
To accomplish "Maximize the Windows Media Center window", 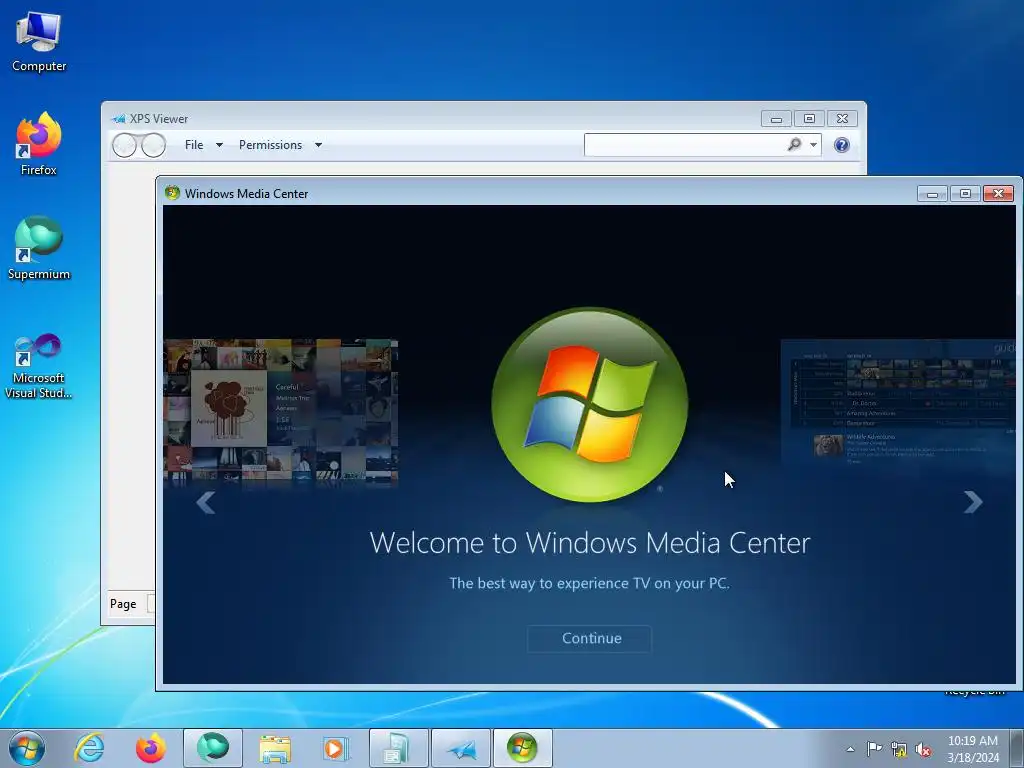I will pos(965,193).
